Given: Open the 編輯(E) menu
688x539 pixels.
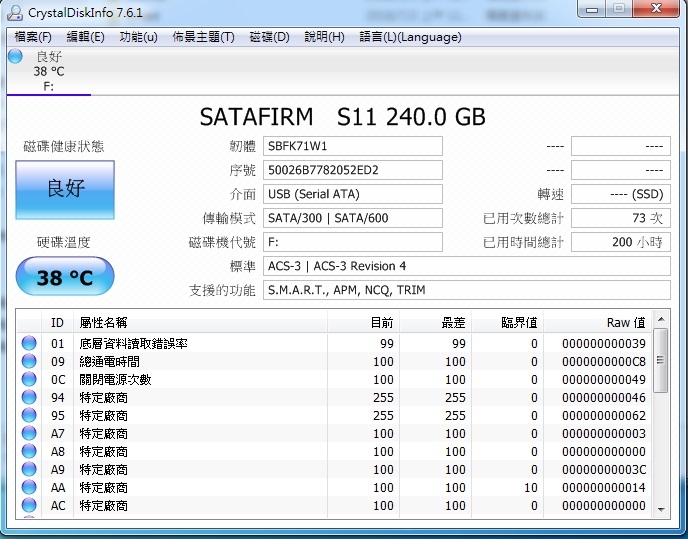Looking at the screenshot, I should [x=85, y=37].
